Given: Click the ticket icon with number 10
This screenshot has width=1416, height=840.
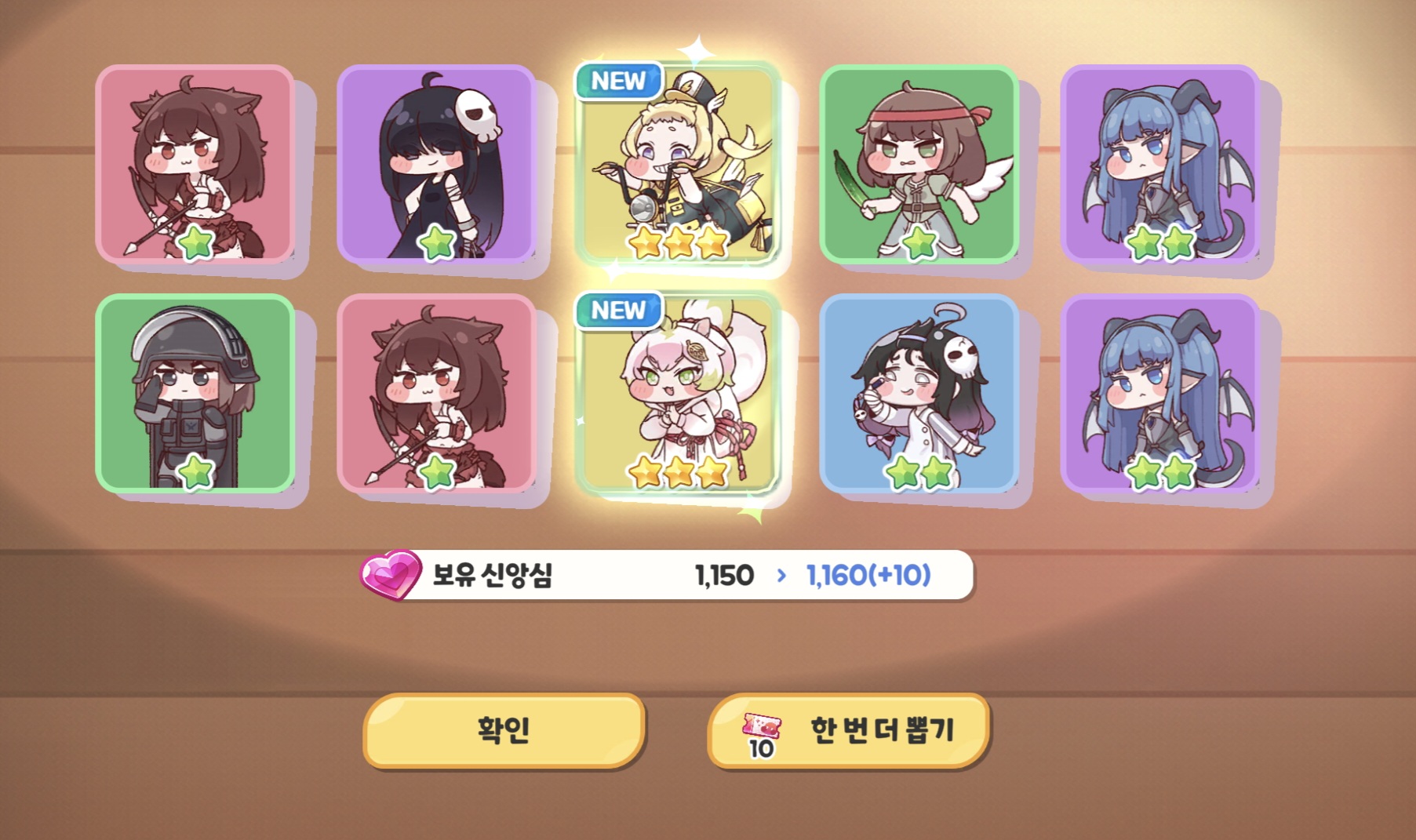Looking at the screenshot, I should (762, 736).
